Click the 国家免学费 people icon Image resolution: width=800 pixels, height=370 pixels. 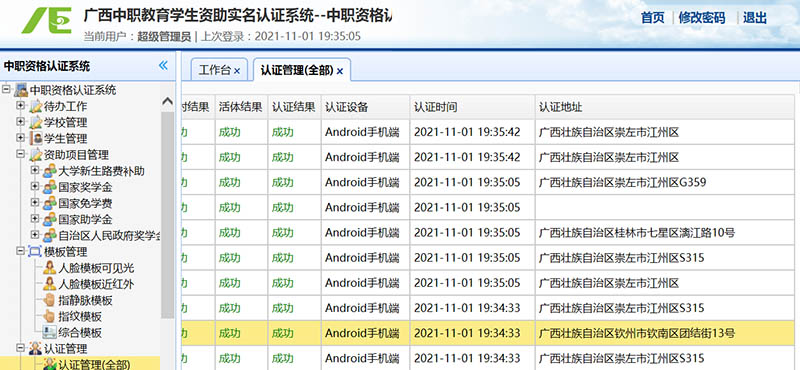50,204
